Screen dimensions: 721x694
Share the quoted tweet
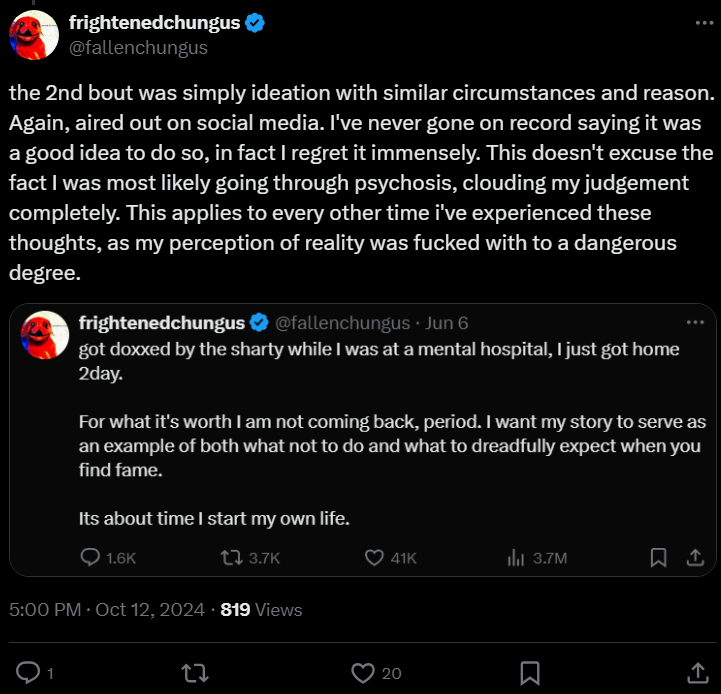(693, 557)
